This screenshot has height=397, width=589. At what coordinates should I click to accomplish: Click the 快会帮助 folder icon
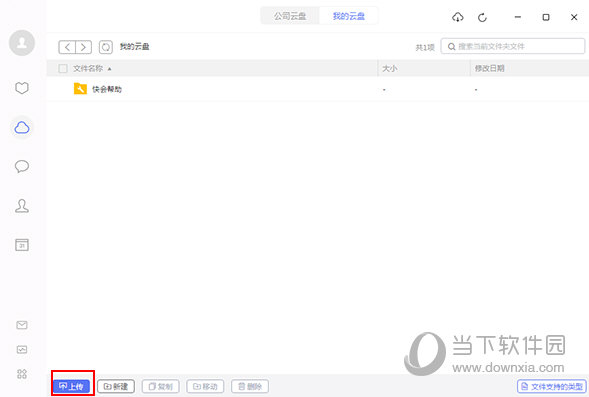80,89
